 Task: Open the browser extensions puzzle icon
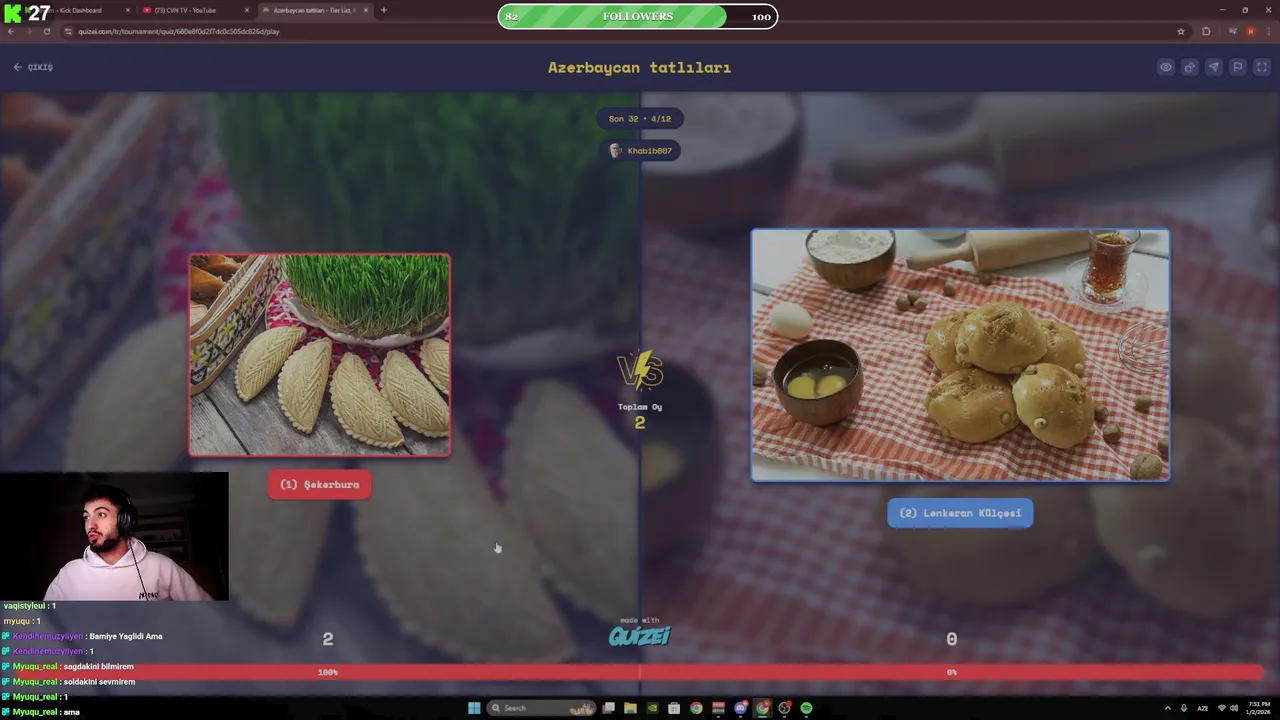1206,31
